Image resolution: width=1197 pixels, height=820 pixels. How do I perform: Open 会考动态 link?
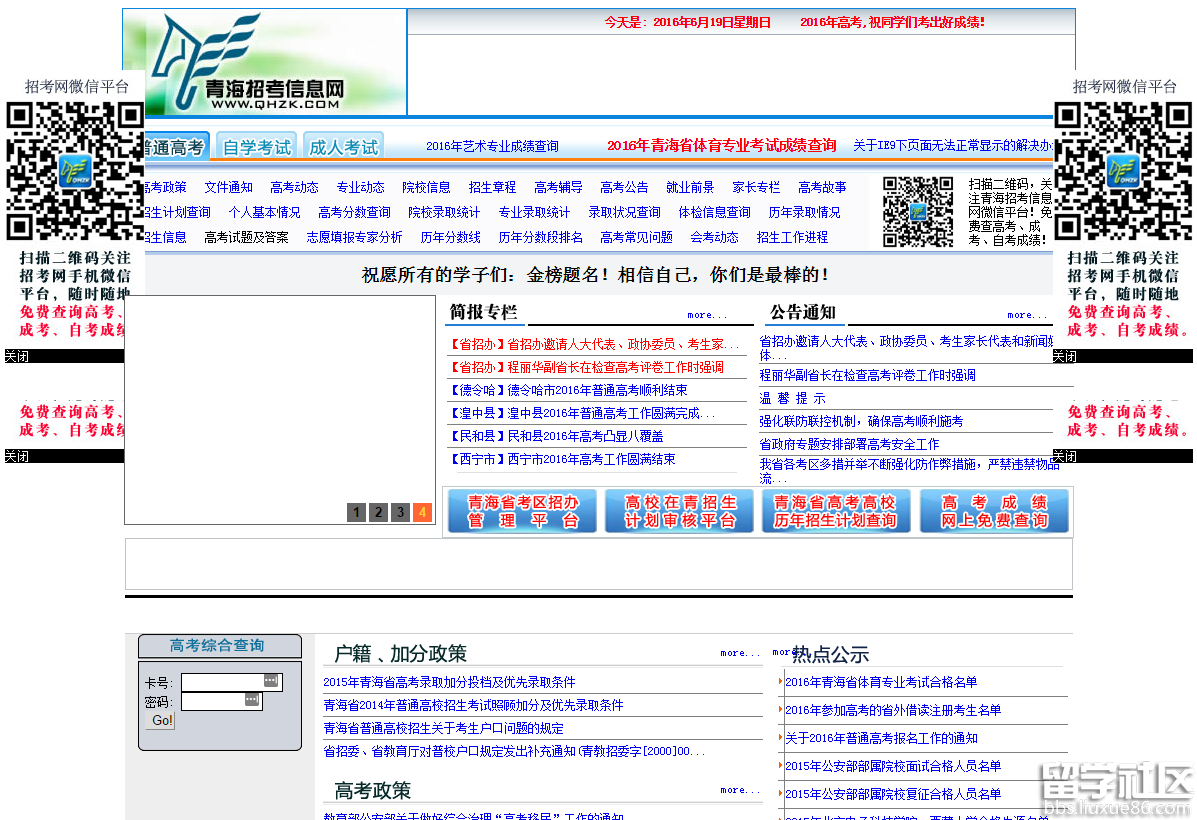pyautogui.click(x=715, y=237)
